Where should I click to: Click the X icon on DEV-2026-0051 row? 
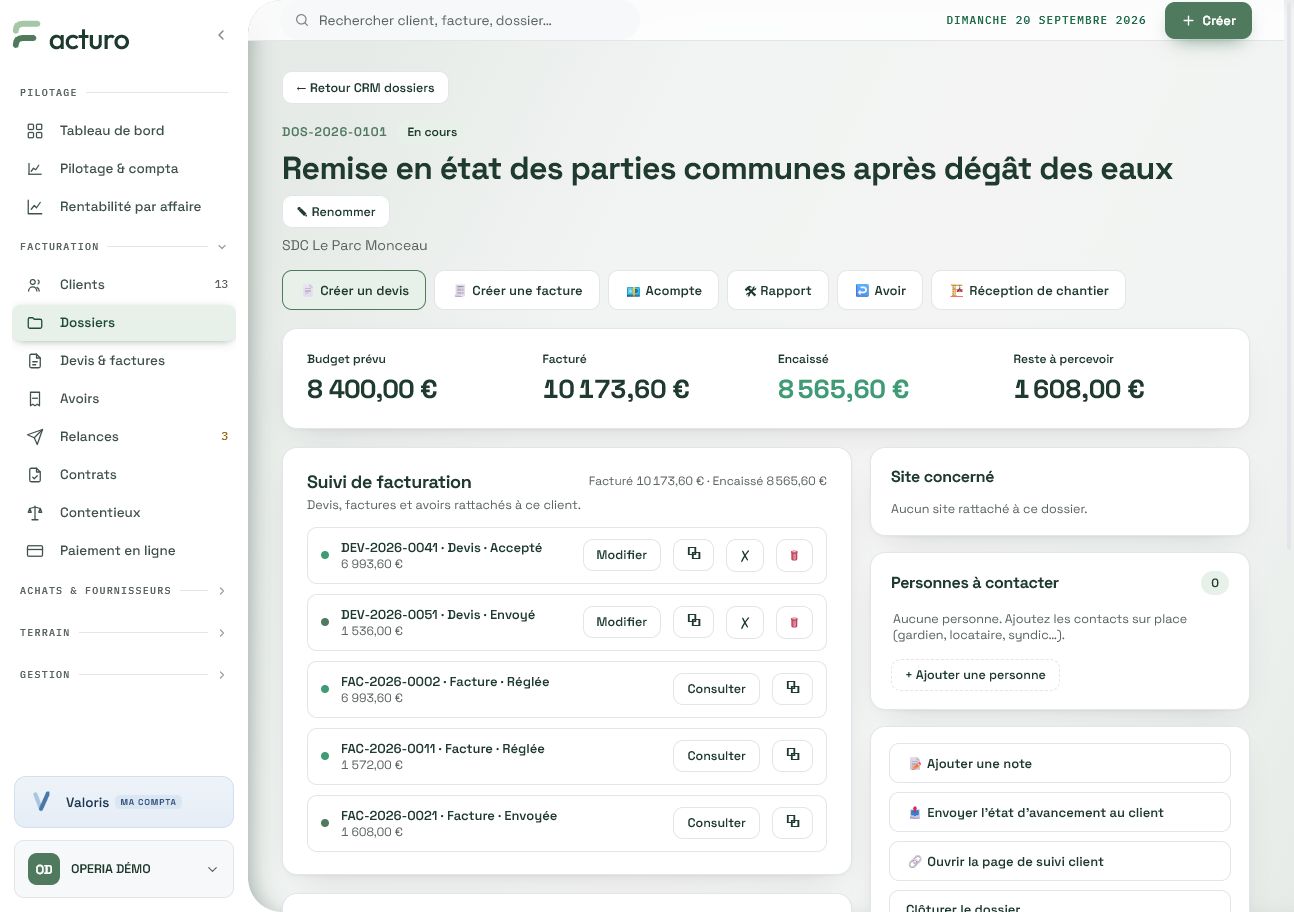tap(745, 622)
